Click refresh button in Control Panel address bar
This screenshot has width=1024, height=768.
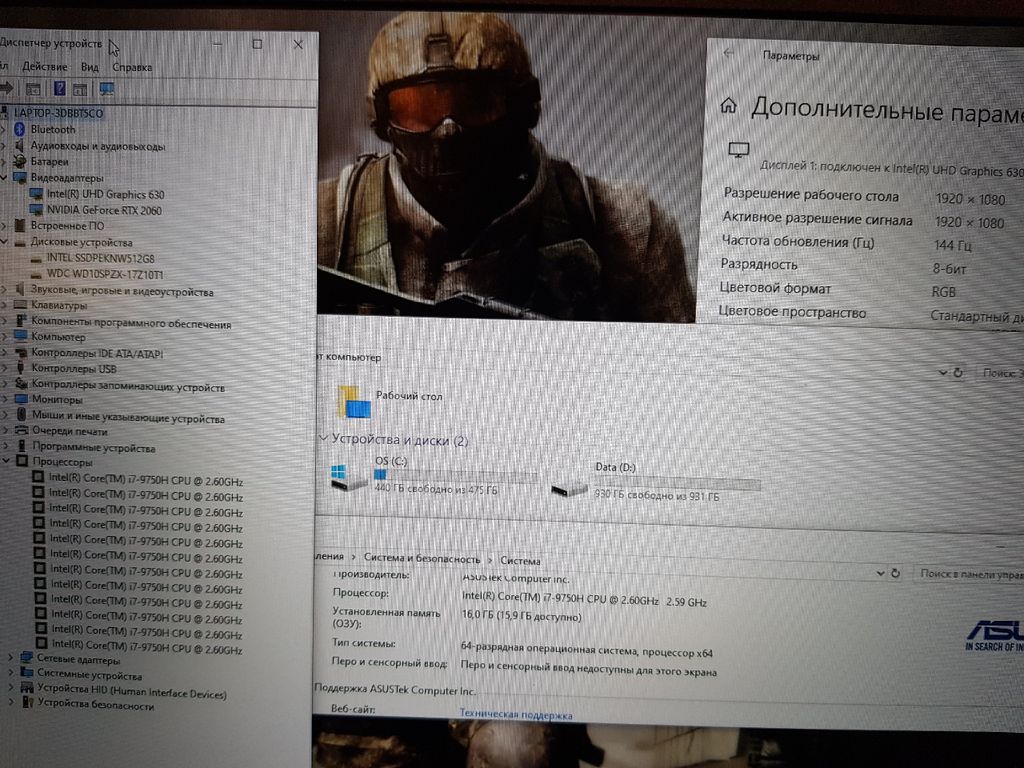[895, 574]
